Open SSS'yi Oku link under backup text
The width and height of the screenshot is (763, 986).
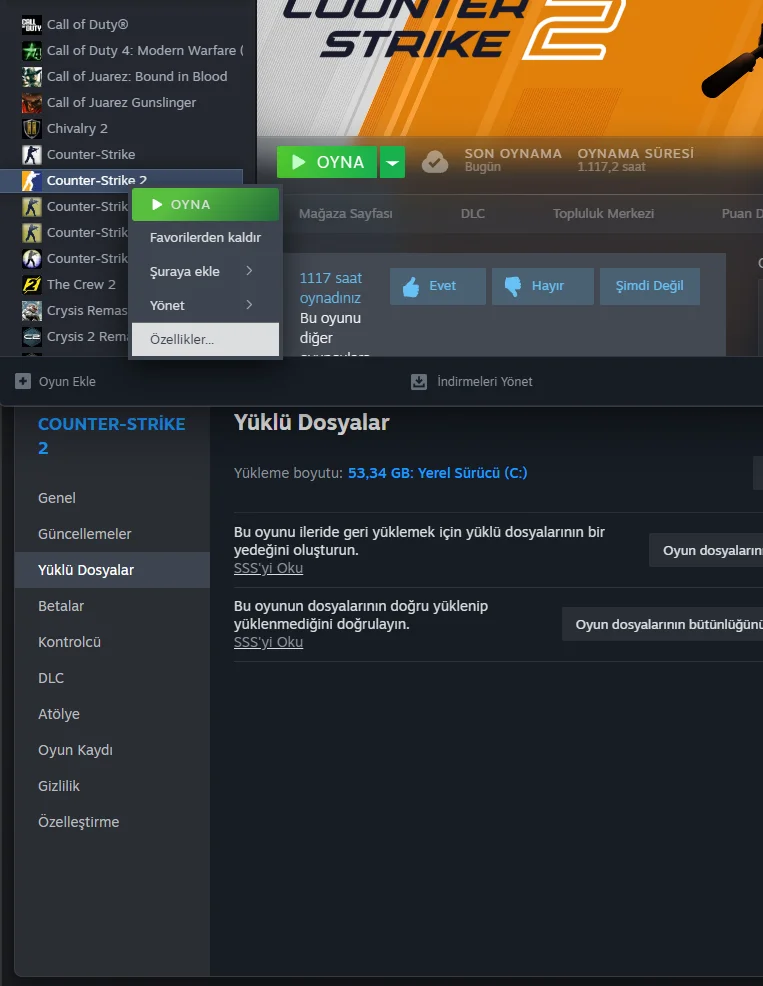[x=268, y=568]
